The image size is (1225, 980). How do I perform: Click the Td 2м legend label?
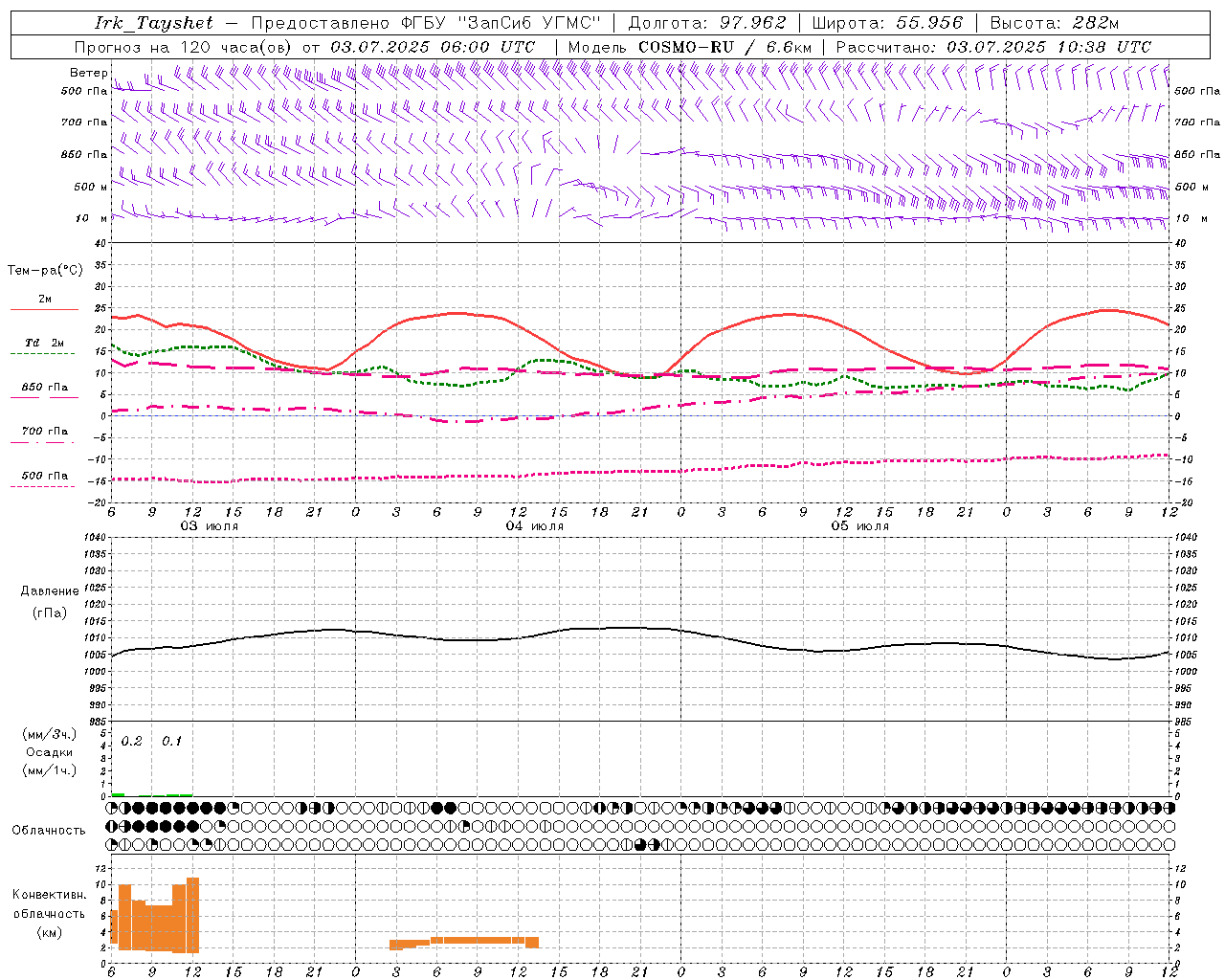point(45,343)
